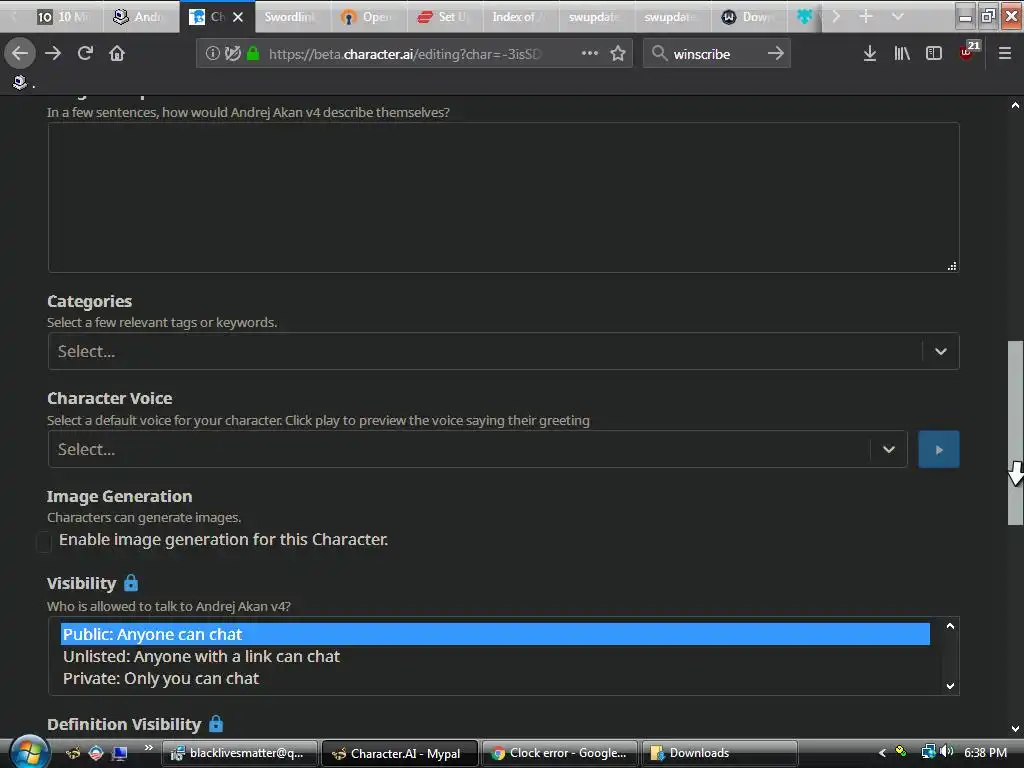
Task: Switch to the Andr... tab
Action: tap(140, 17)
